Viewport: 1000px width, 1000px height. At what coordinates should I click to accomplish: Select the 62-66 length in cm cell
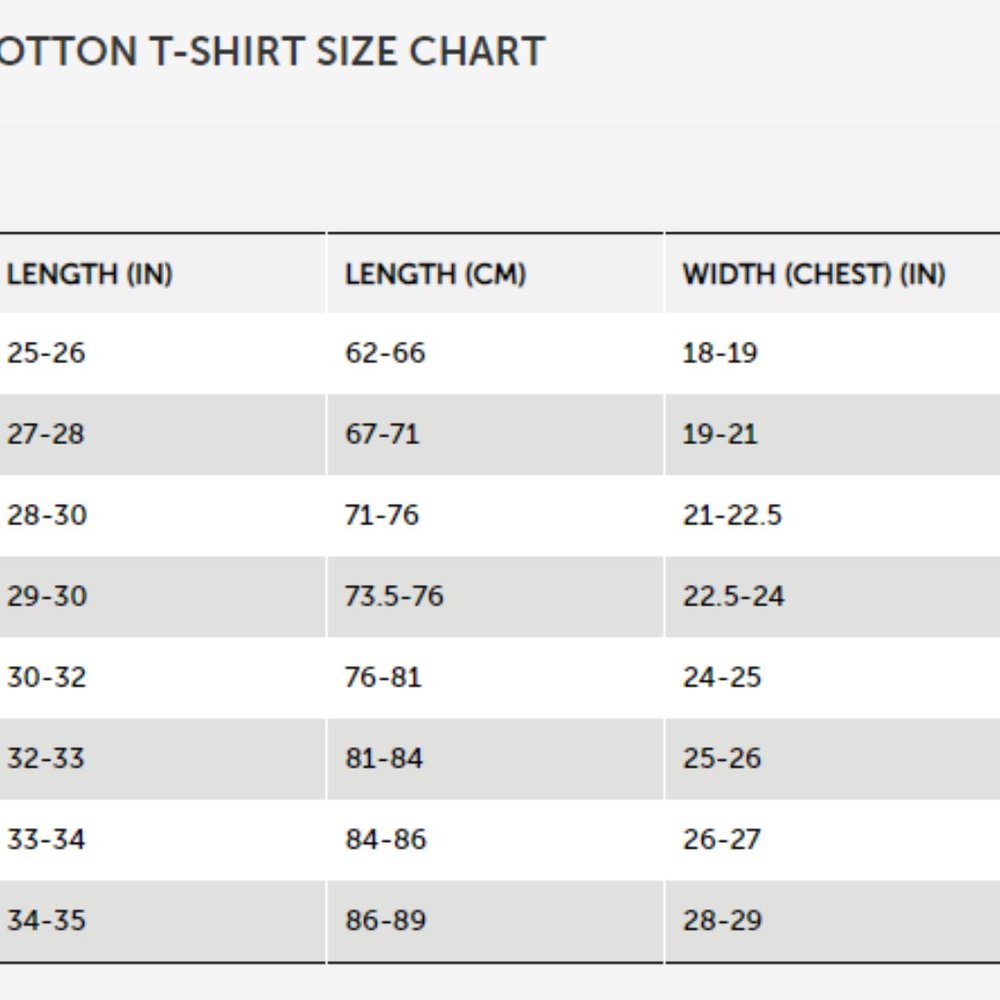coord(495,353)
